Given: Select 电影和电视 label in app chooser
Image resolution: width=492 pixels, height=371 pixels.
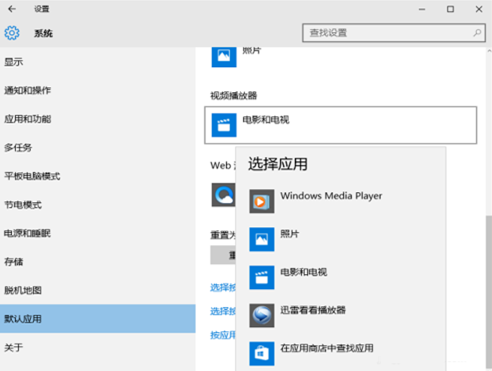Looking at the screenshot, I should pyautogui.click(x=304, y=272).
